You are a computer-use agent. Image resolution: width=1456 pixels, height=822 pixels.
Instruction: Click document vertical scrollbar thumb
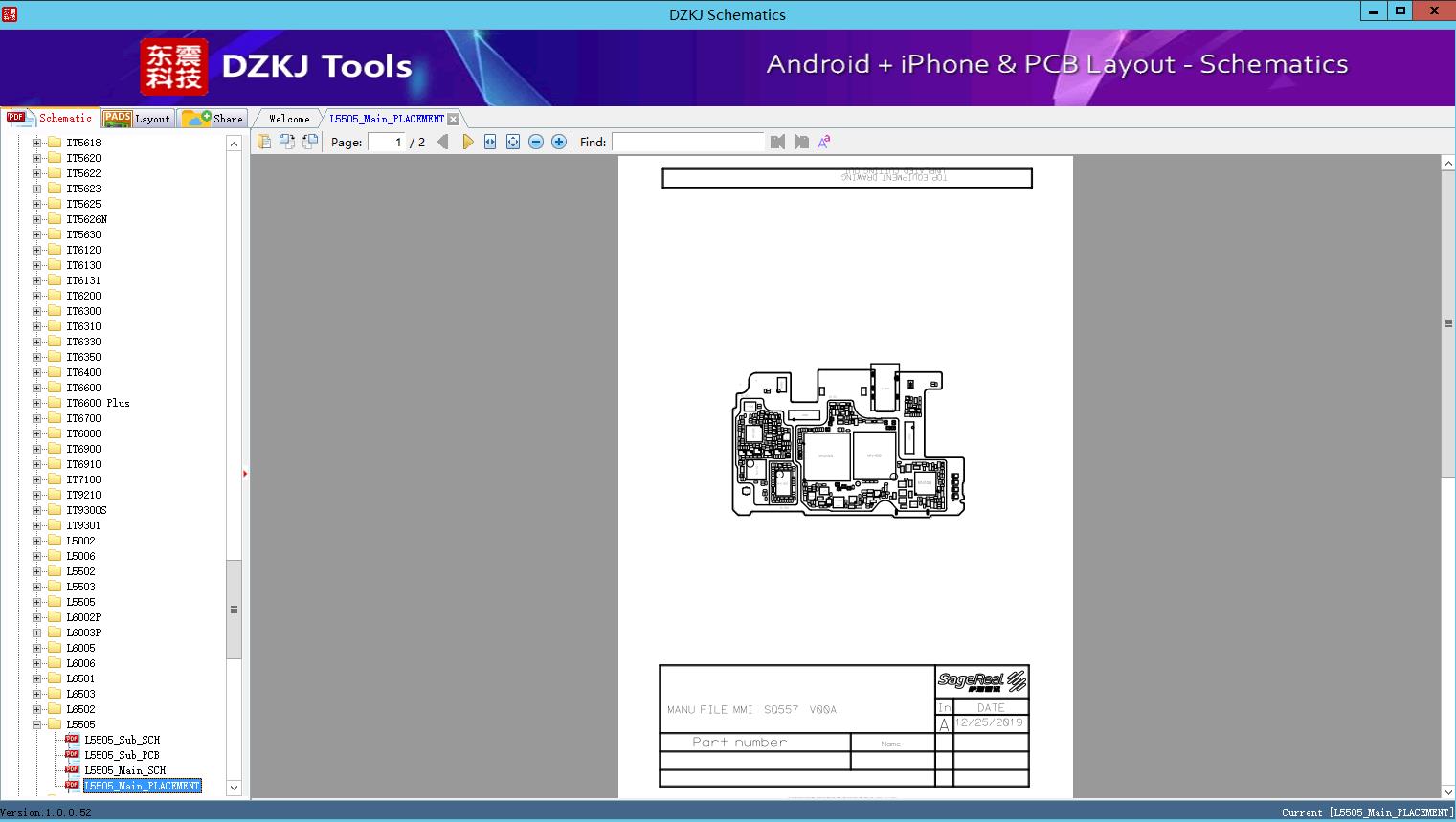tap(1448, 323)
